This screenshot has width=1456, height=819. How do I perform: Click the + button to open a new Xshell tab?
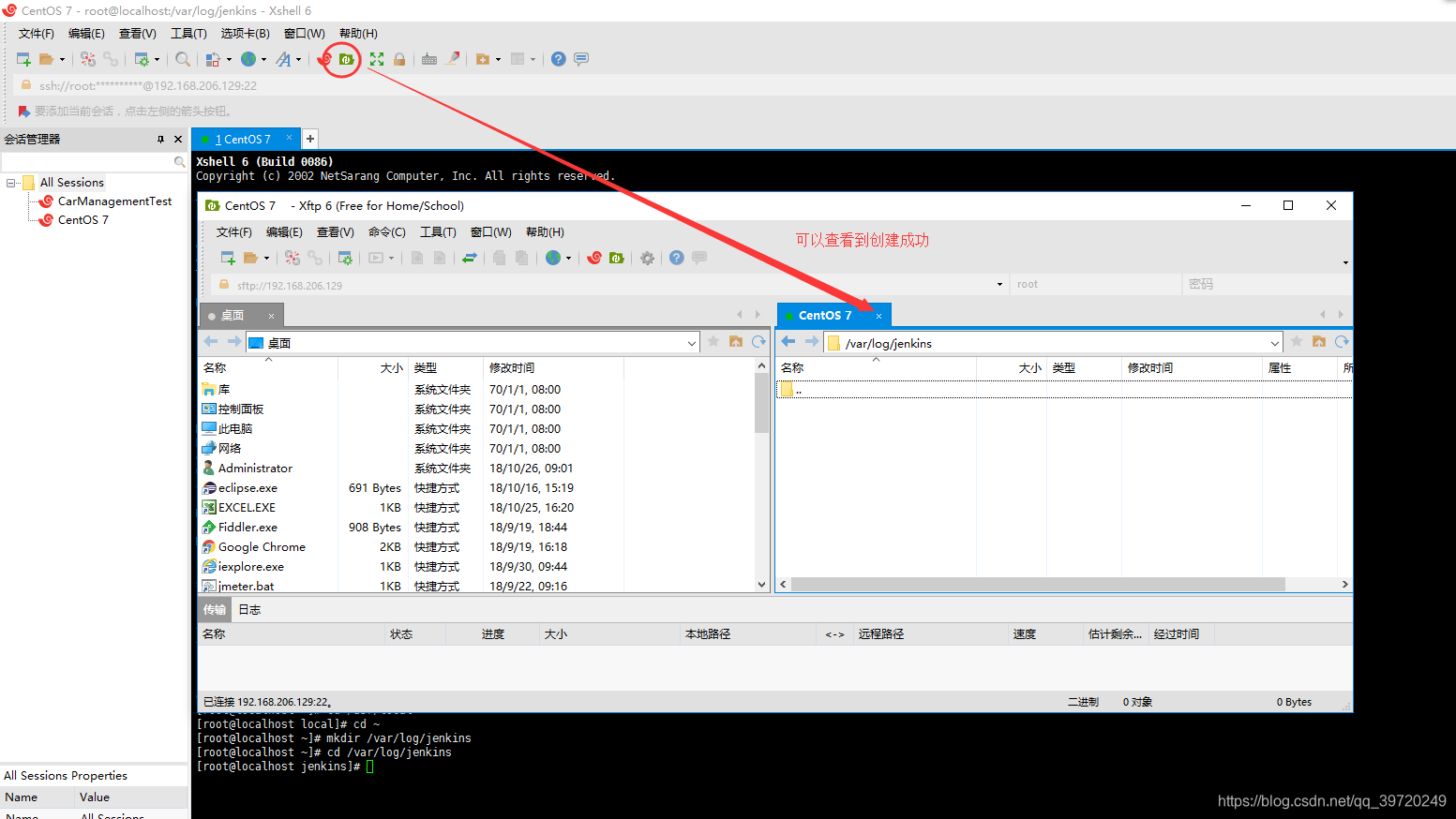coord(309,139)
